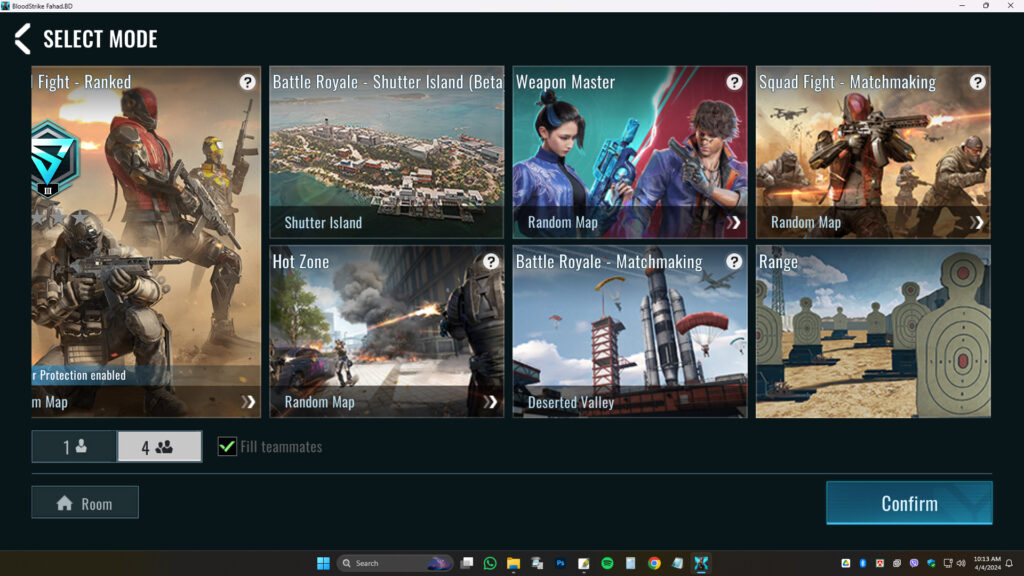This screenshot has height=576, width=1024.
Task: Open WhatsApp from the taskbar
Action: pos(490,563)
